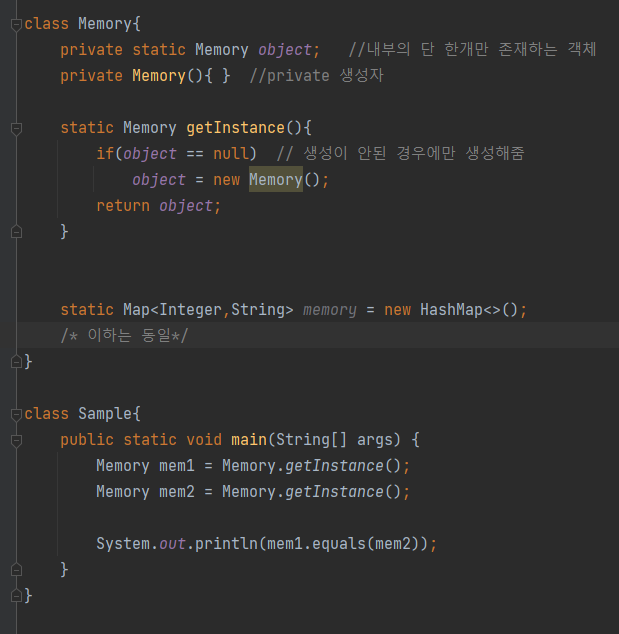Click the 'Sample' class name
The image size is (619, 634).
pos(105,414)
